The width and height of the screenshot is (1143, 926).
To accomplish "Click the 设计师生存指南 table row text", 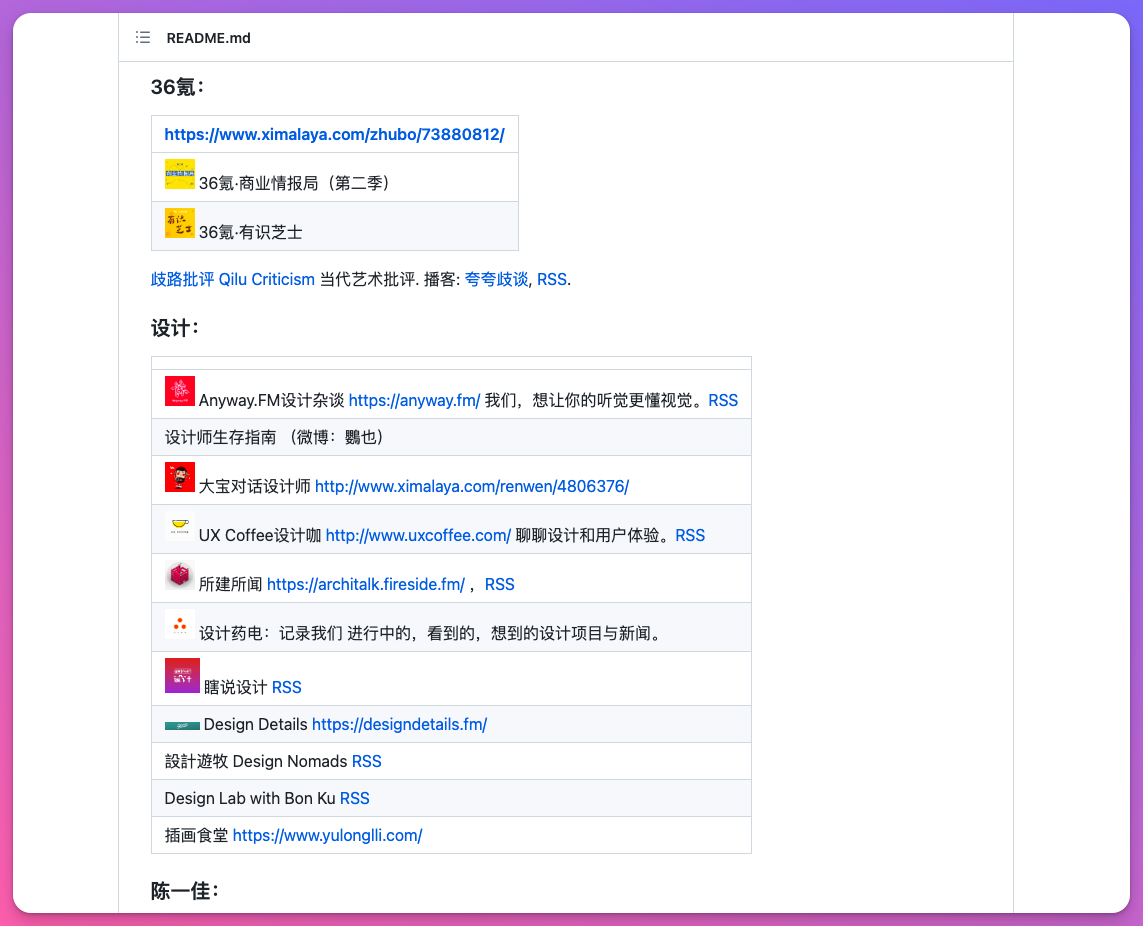I will click(x=274, y=437).
